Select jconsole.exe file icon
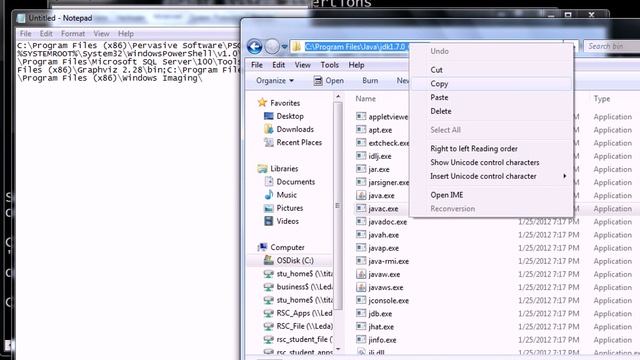640x360 pixels. (x=361, y=300)
